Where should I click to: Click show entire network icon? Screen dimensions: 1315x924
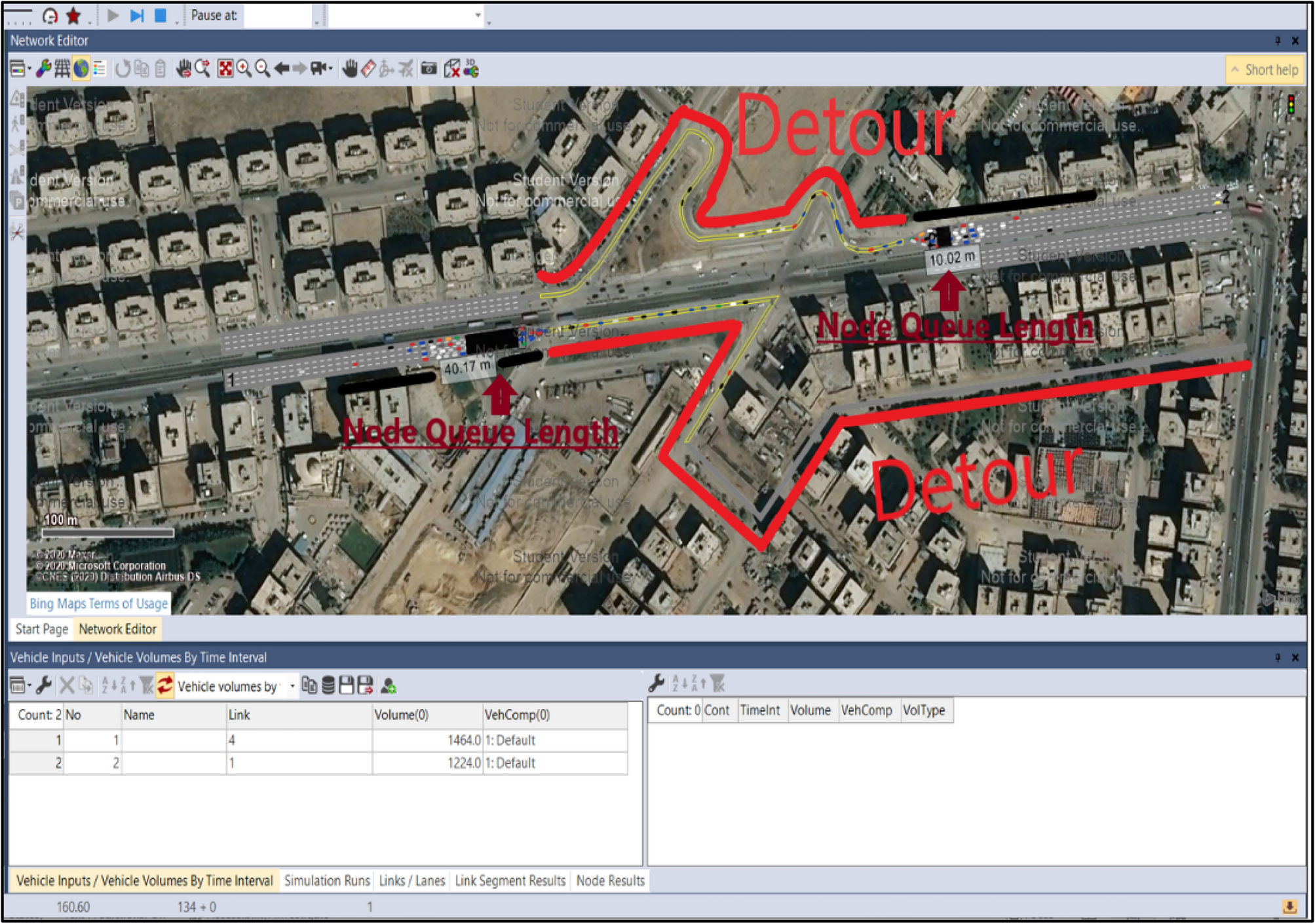(x=225, y=69)
